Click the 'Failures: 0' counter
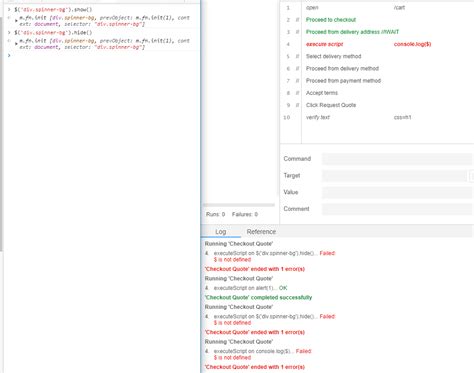Screen dimensions: 474x373 (x=245, y=214)
